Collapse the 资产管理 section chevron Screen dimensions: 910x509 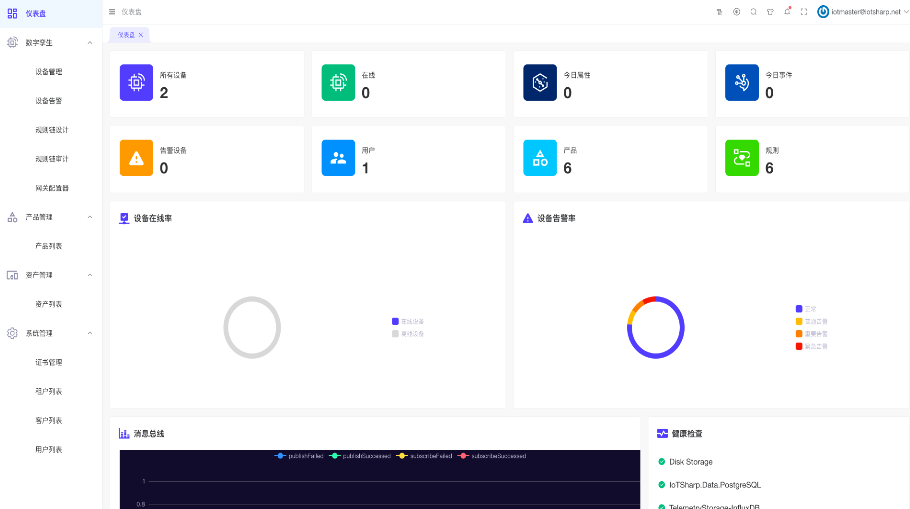[x=90, y=275]
